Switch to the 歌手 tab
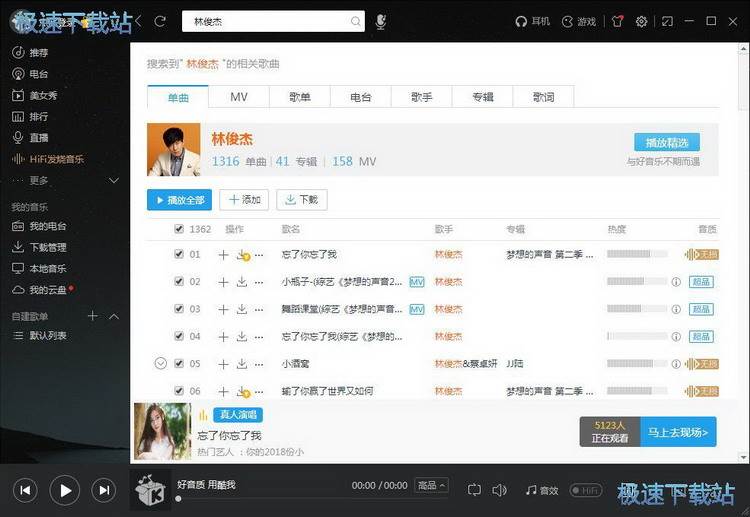 [421, 97]
